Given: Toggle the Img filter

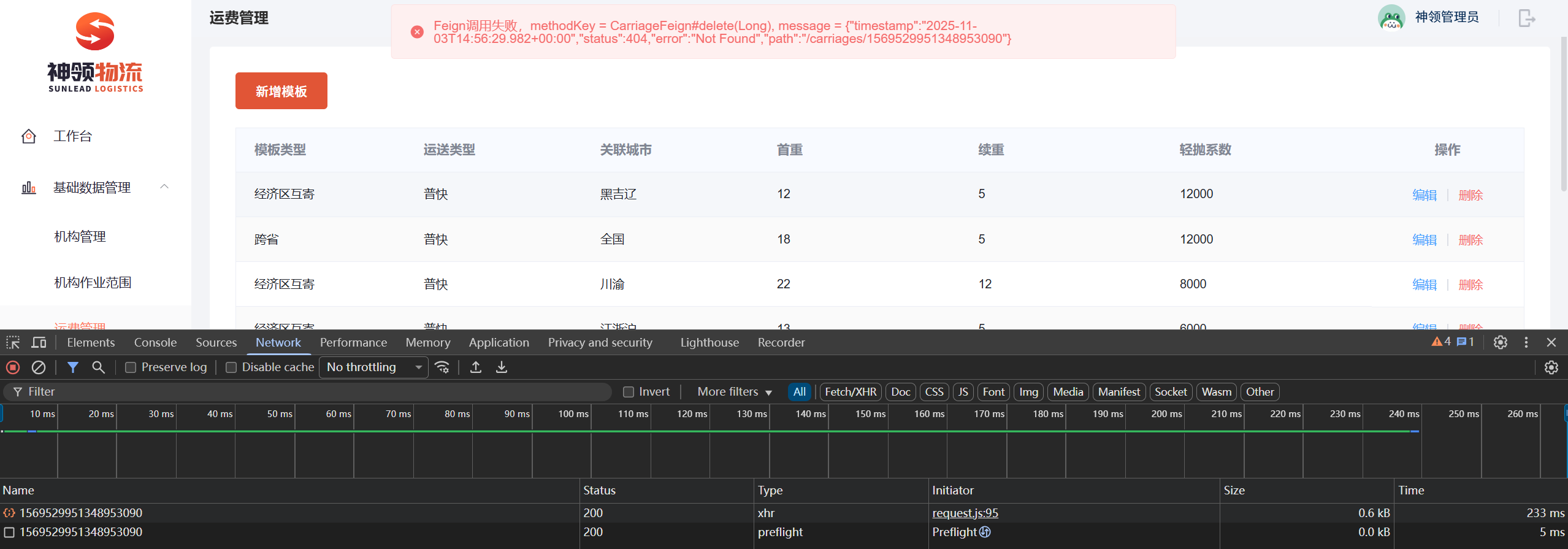Looking at the screenshot, I should [1029, 392].
